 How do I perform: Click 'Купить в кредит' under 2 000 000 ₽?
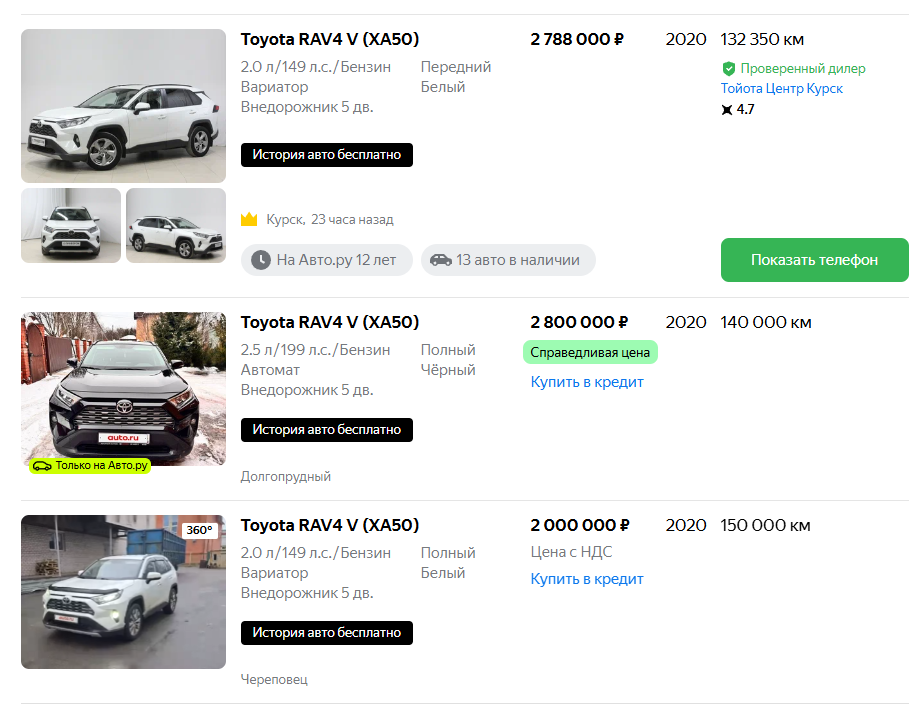point(587,579)
